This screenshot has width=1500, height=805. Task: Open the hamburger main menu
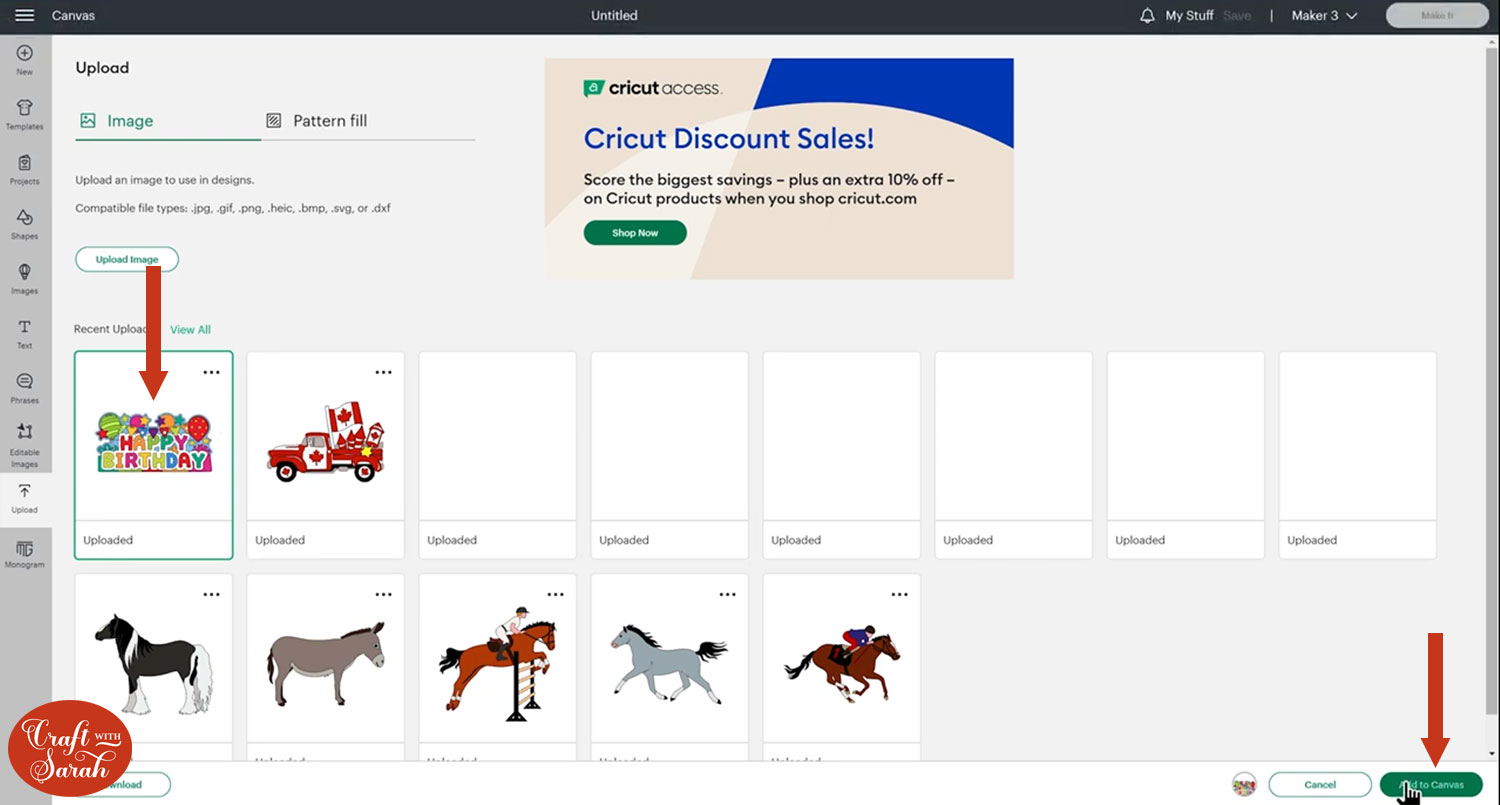[x=24, y=16]
